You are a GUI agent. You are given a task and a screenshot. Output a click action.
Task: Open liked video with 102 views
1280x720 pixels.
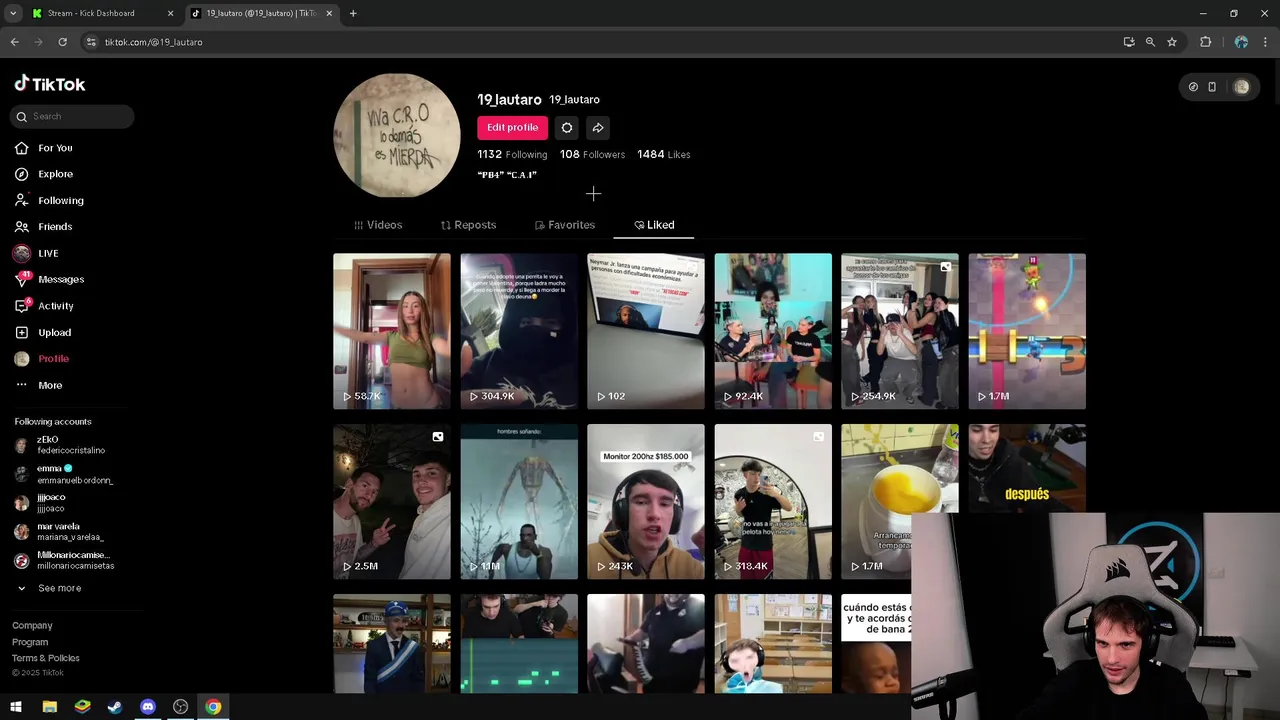click(646, 331)
